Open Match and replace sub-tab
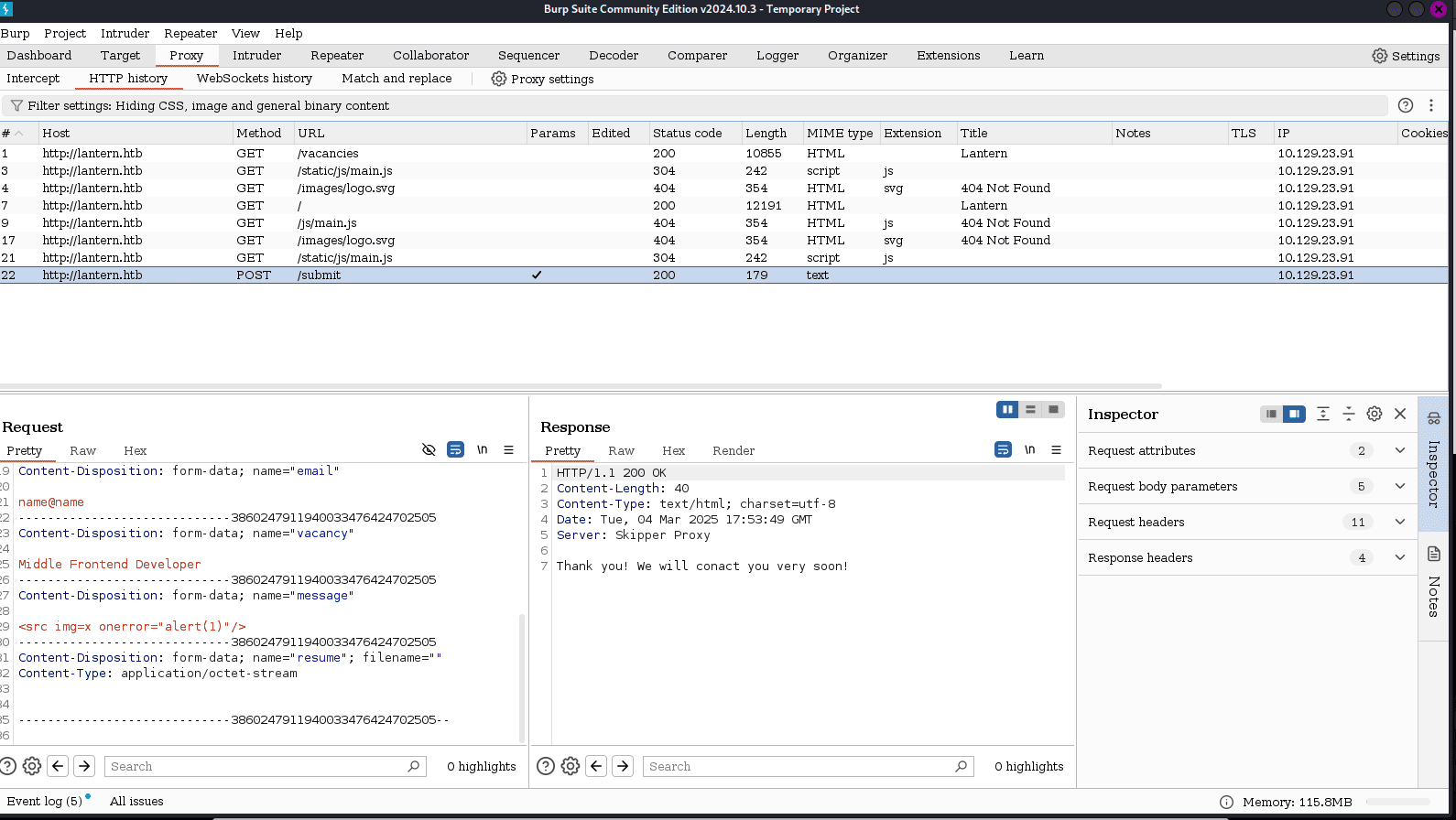The image size is (1456, 820). 397,79
